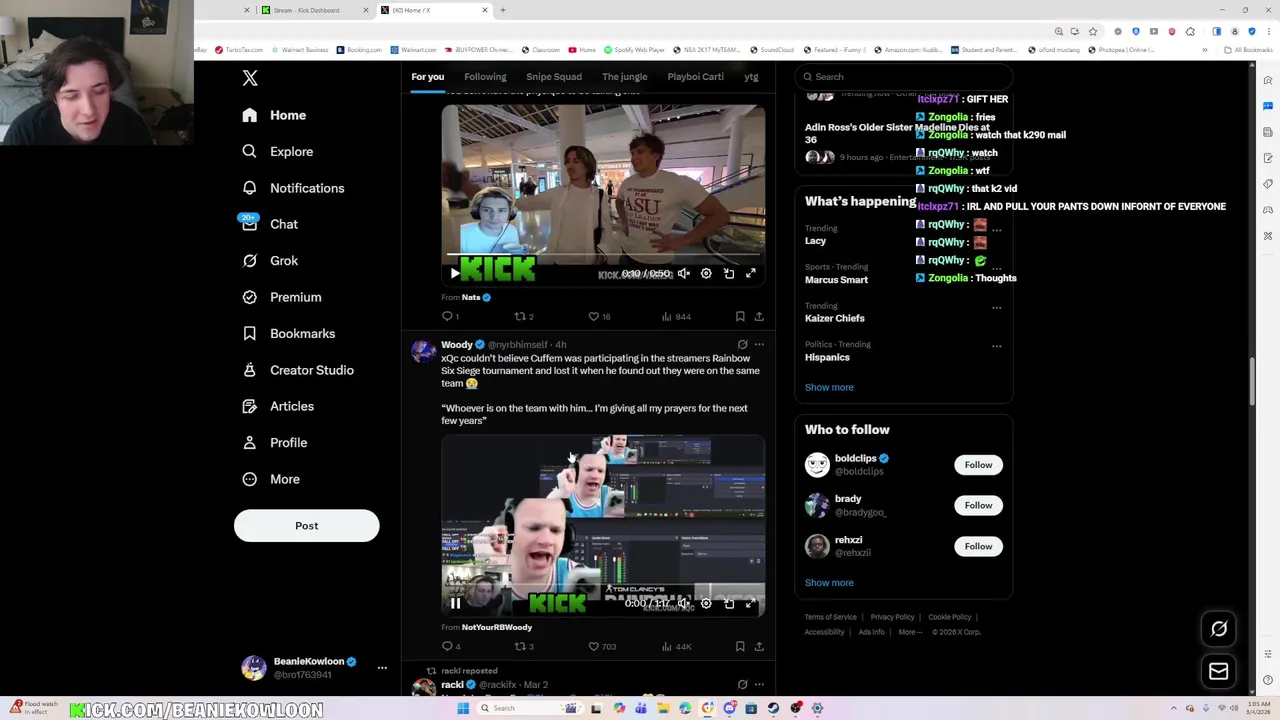
Task: View analytics for the 844-view post
Action: [676, 316]
